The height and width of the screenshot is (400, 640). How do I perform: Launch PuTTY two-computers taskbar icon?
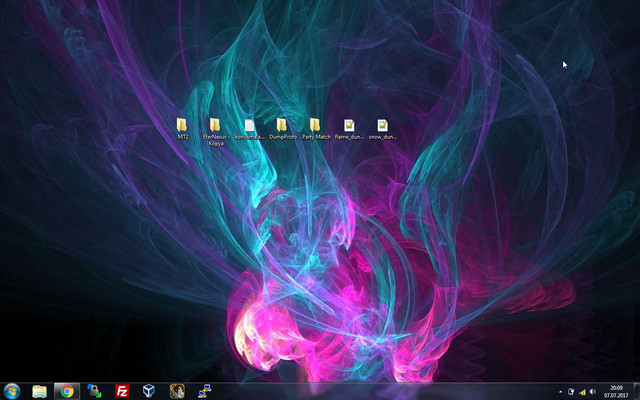coord(204,391)
